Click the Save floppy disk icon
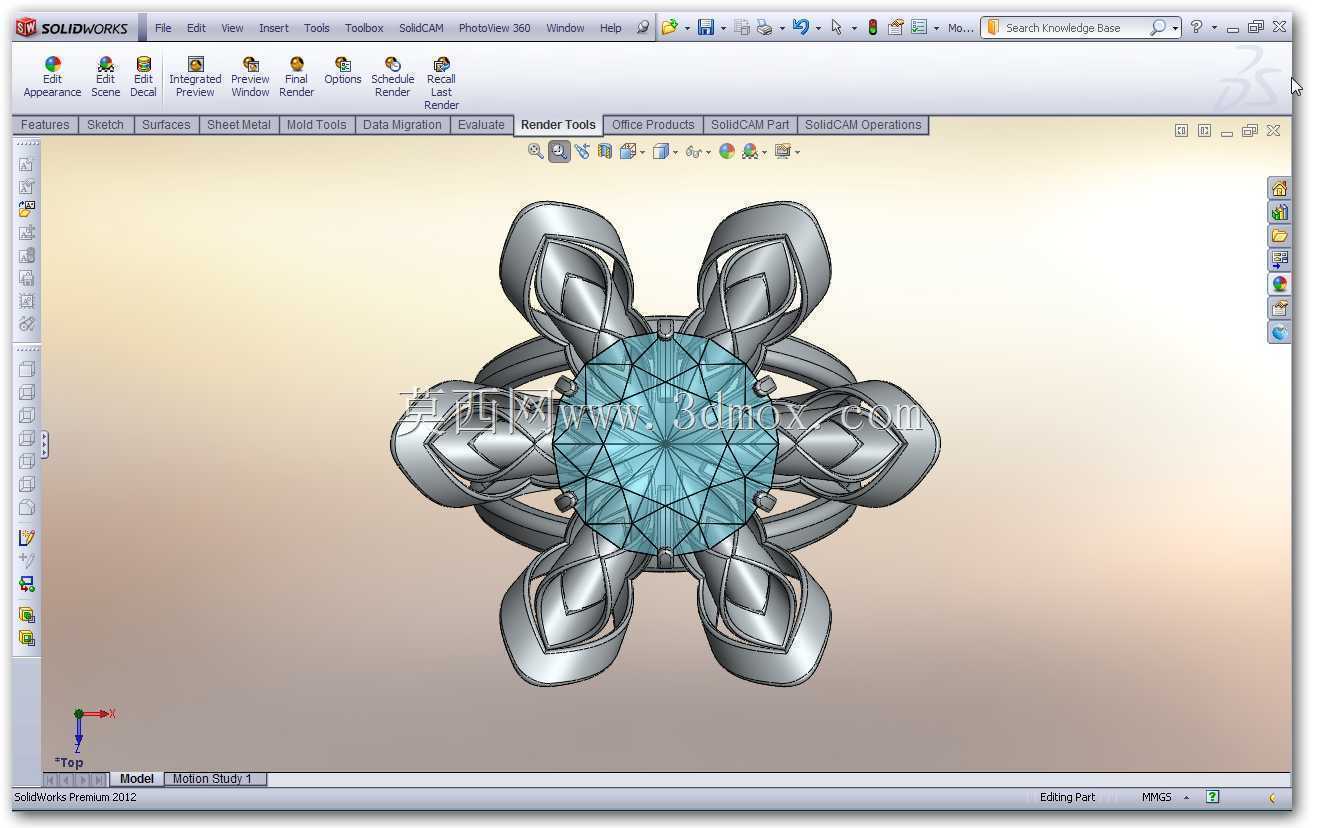 706,27
